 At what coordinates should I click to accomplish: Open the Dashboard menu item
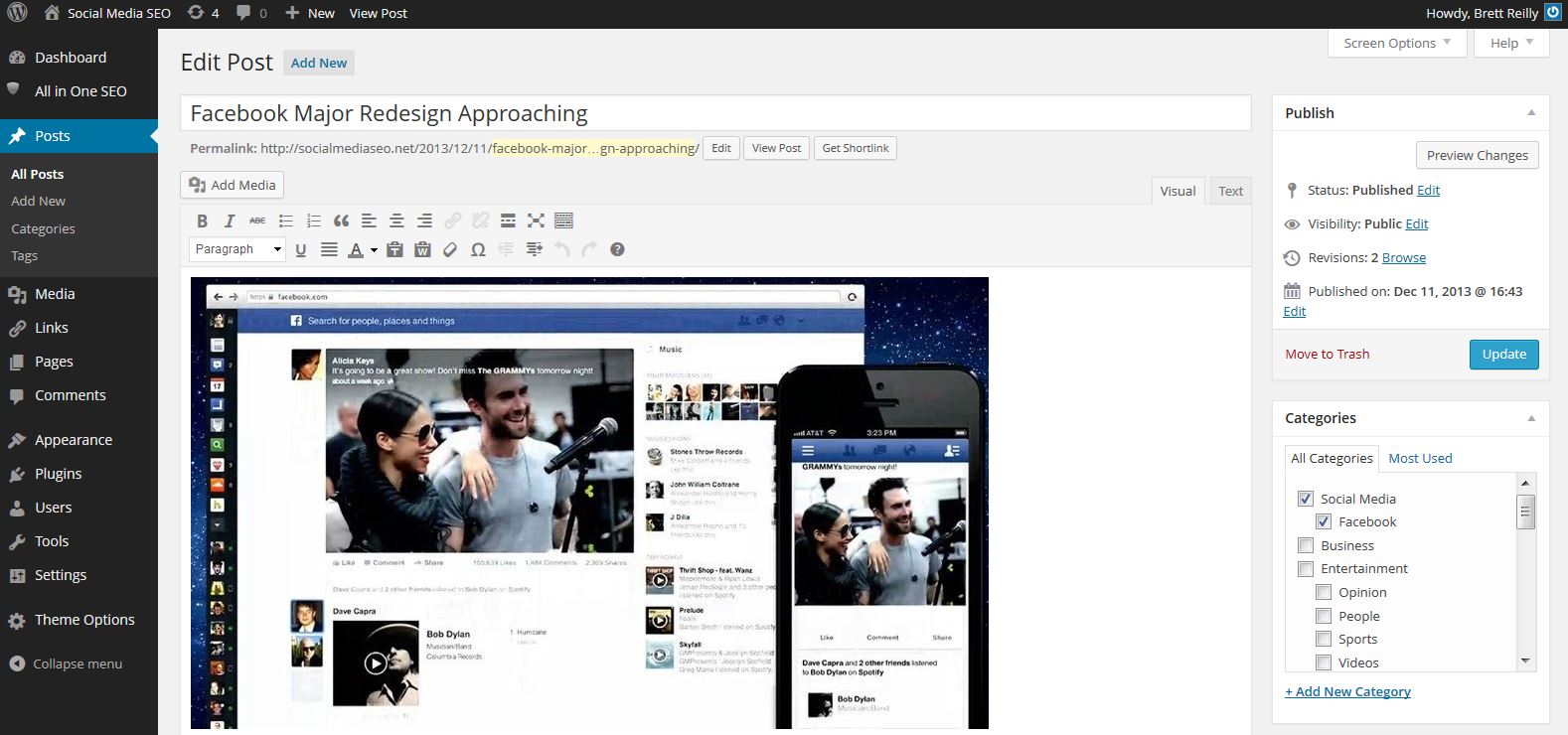pyautogui.click(x=78, y=58)
